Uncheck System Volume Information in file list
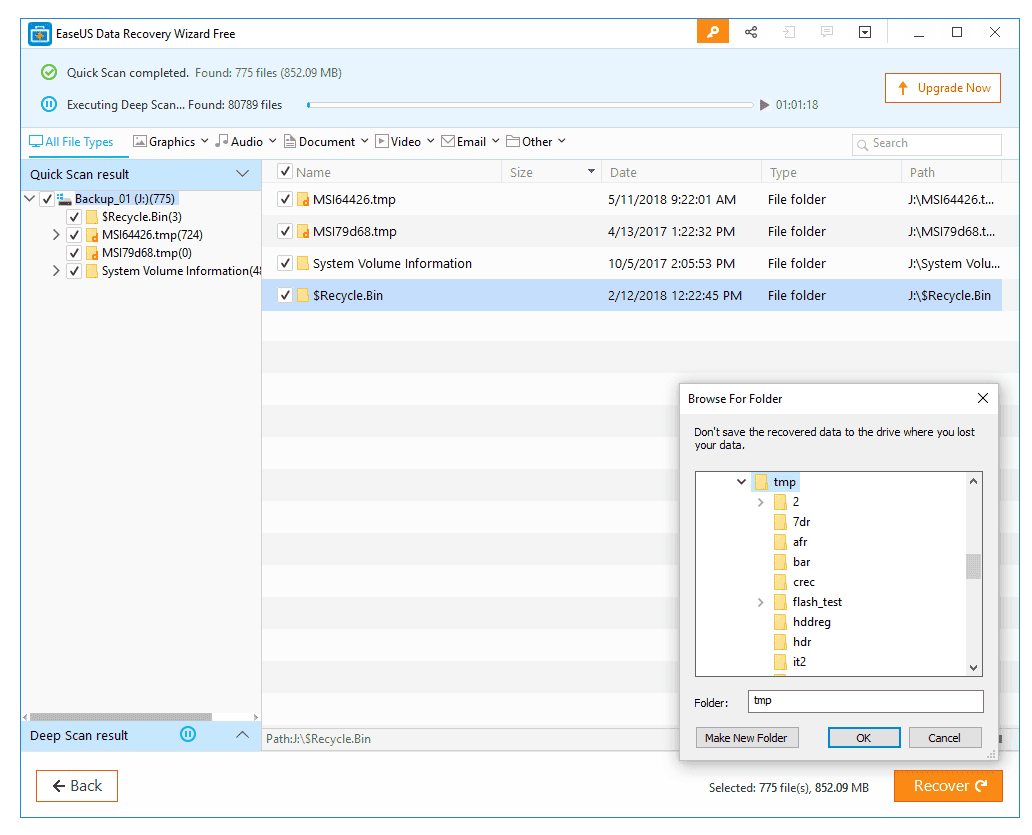 [285, 263]
